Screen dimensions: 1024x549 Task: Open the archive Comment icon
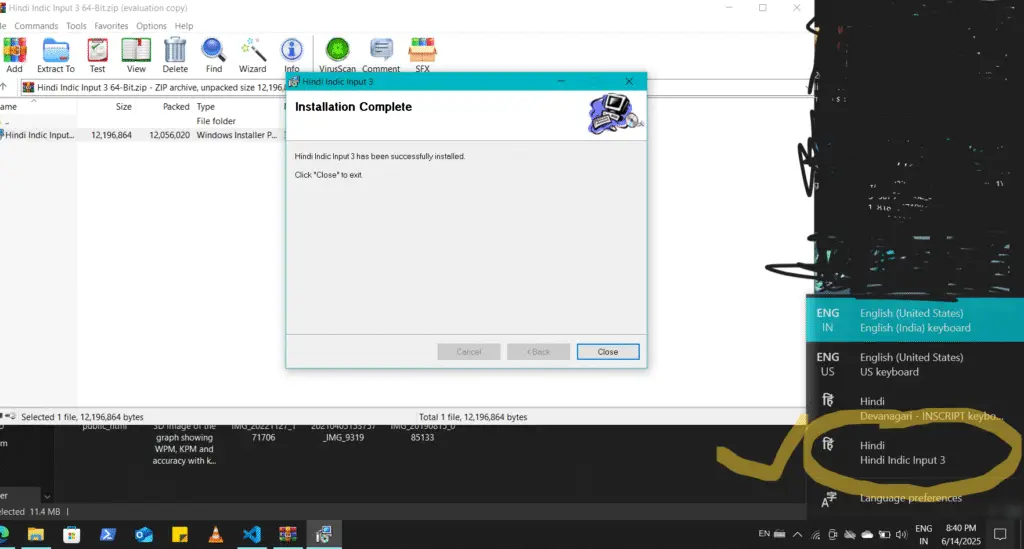(381, 54)
